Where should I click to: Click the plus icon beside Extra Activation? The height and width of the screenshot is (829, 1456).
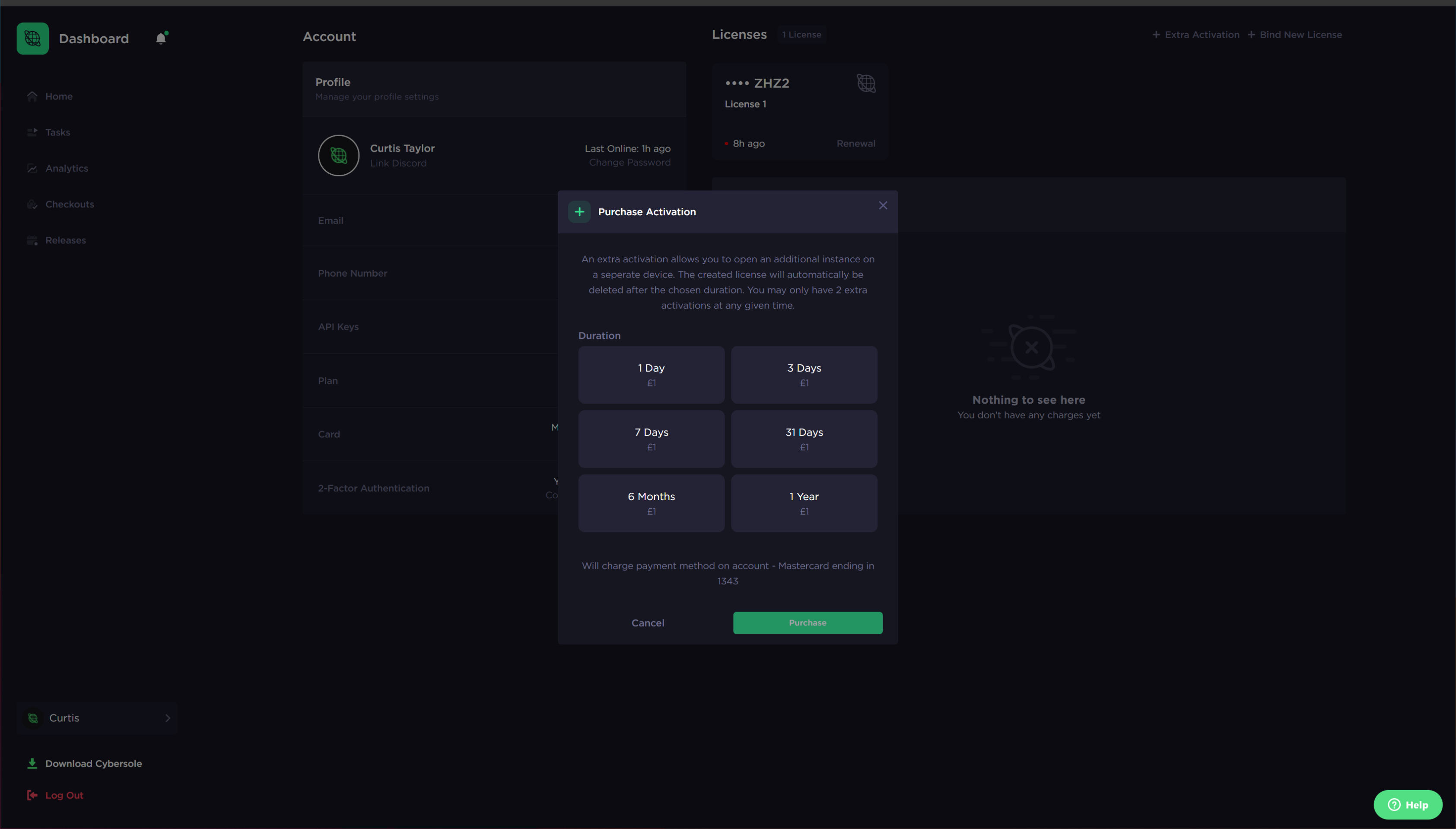(x=1156, y=35)
